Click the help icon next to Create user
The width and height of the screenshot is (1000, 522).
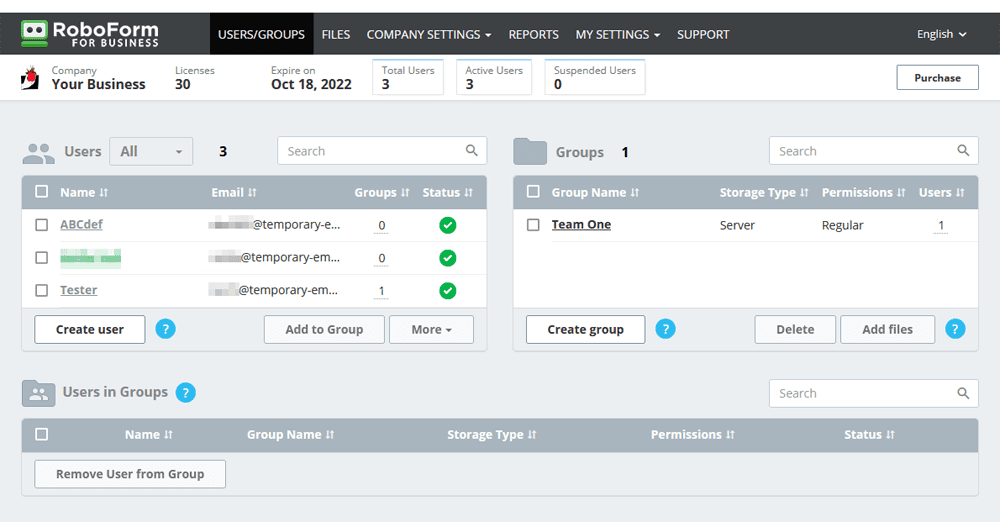point(165,329)
